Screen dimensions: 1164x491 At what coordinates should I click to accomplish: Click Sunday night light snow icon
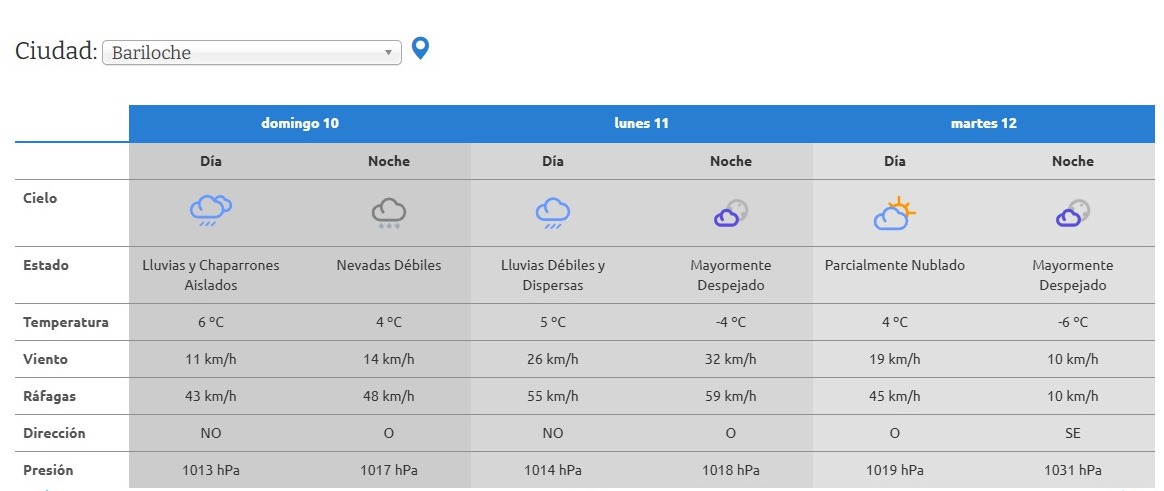388,212
